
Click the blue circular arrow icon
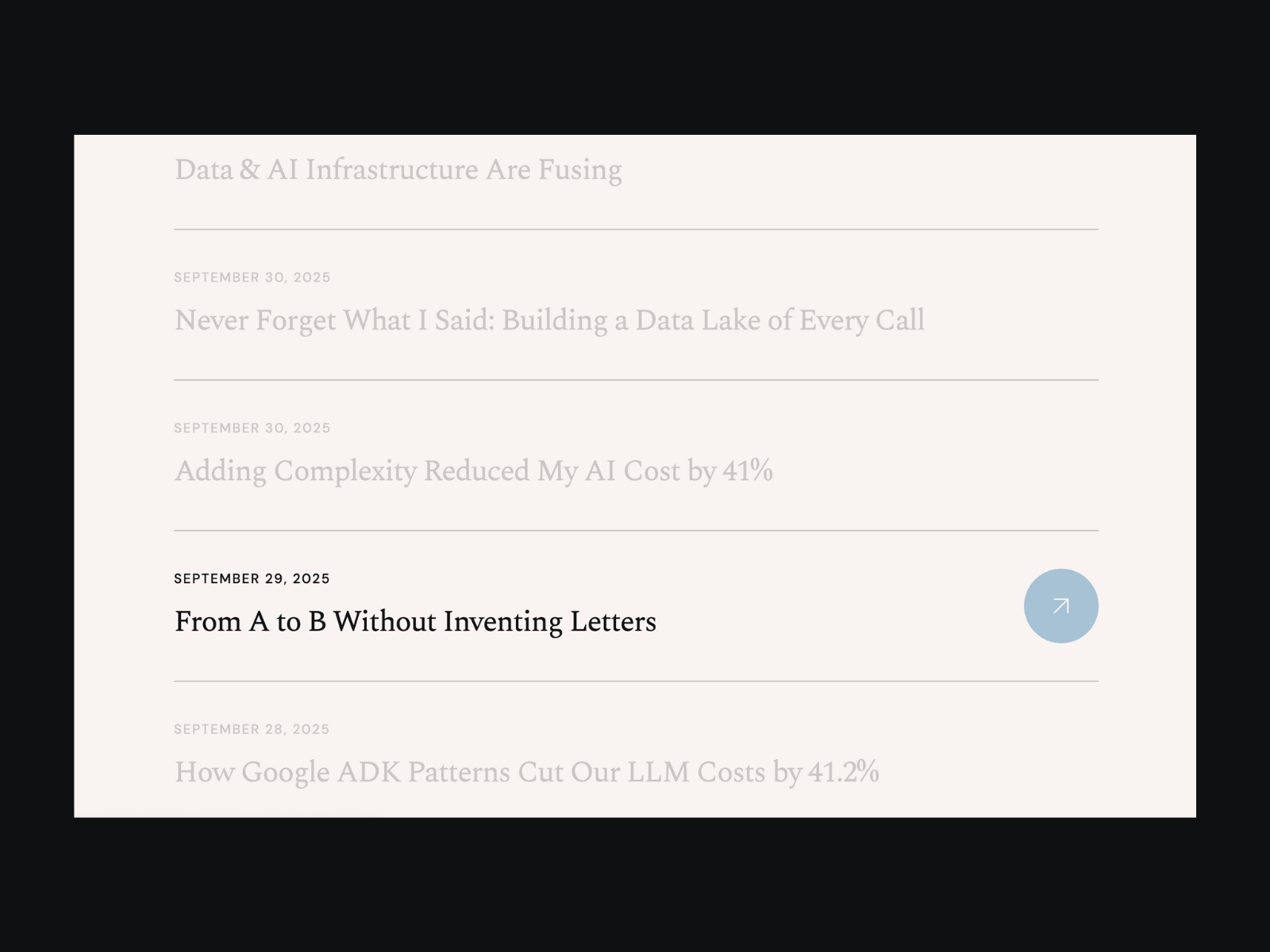coord(1060,606)
